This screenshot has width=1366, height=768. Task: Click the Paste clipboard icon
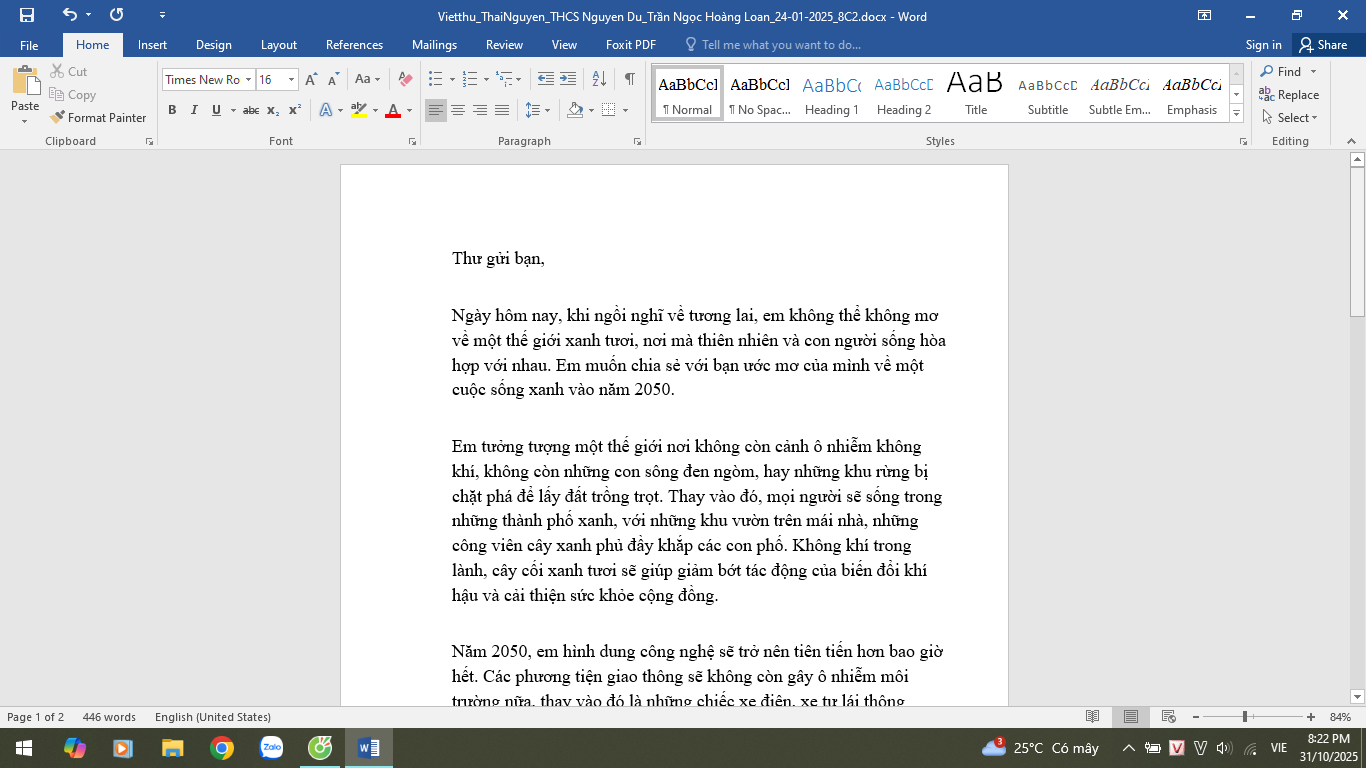(x=25, y=81)
